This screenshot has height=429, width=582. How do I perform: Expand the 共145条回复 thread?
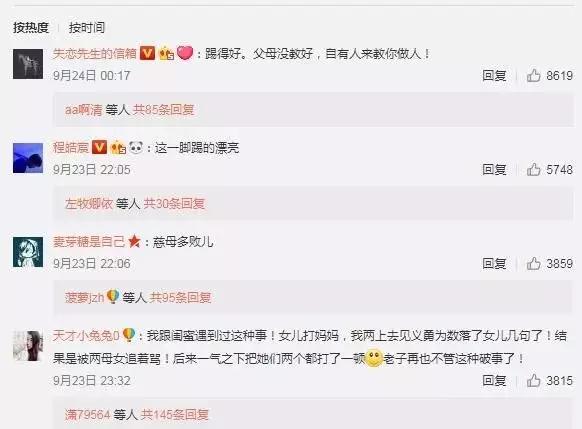(x=174, y=415)
